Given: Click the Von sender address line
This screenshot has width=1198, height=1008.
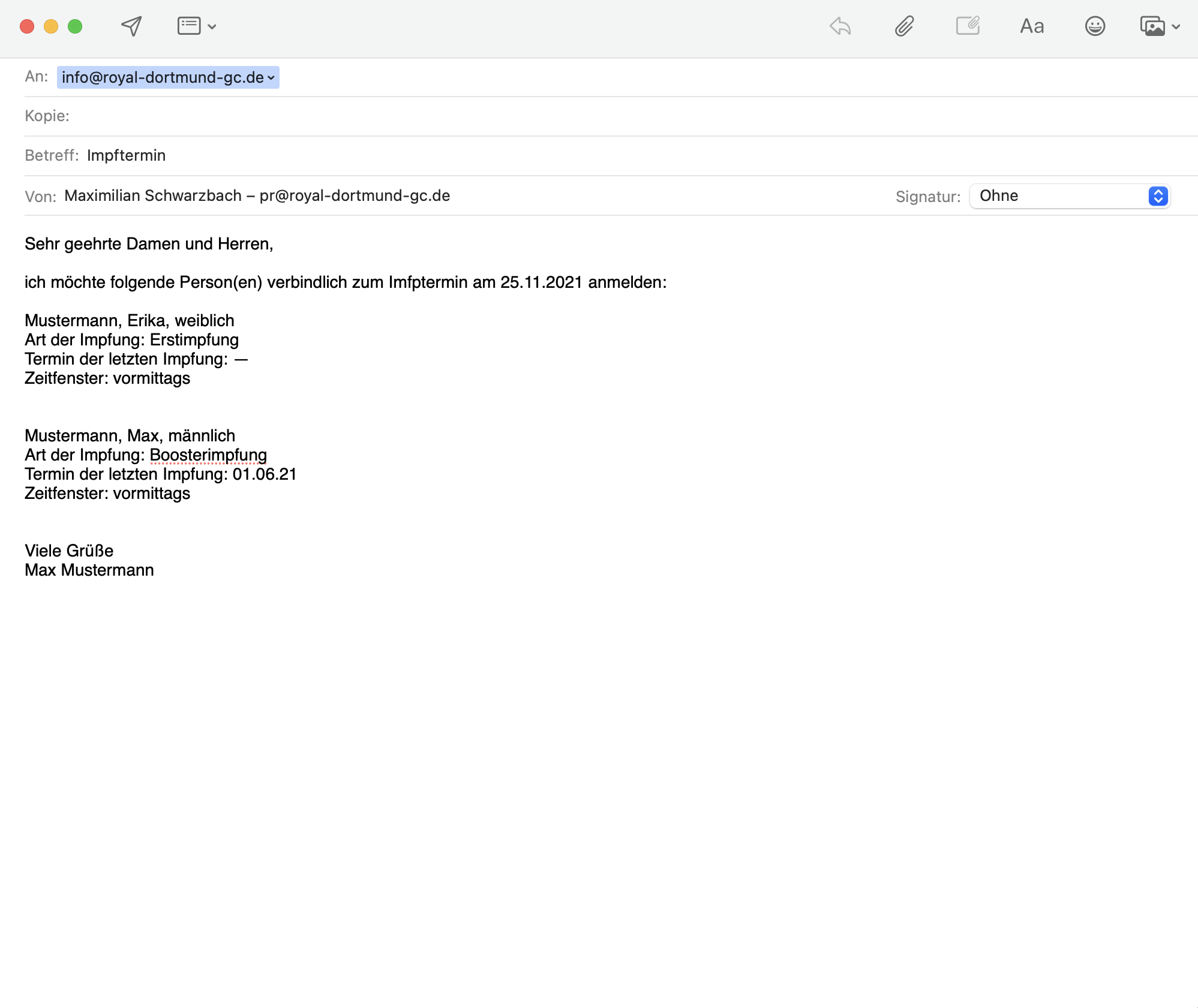Looking at the screenshot, I should pyautogui.click(x=257, y=196).
